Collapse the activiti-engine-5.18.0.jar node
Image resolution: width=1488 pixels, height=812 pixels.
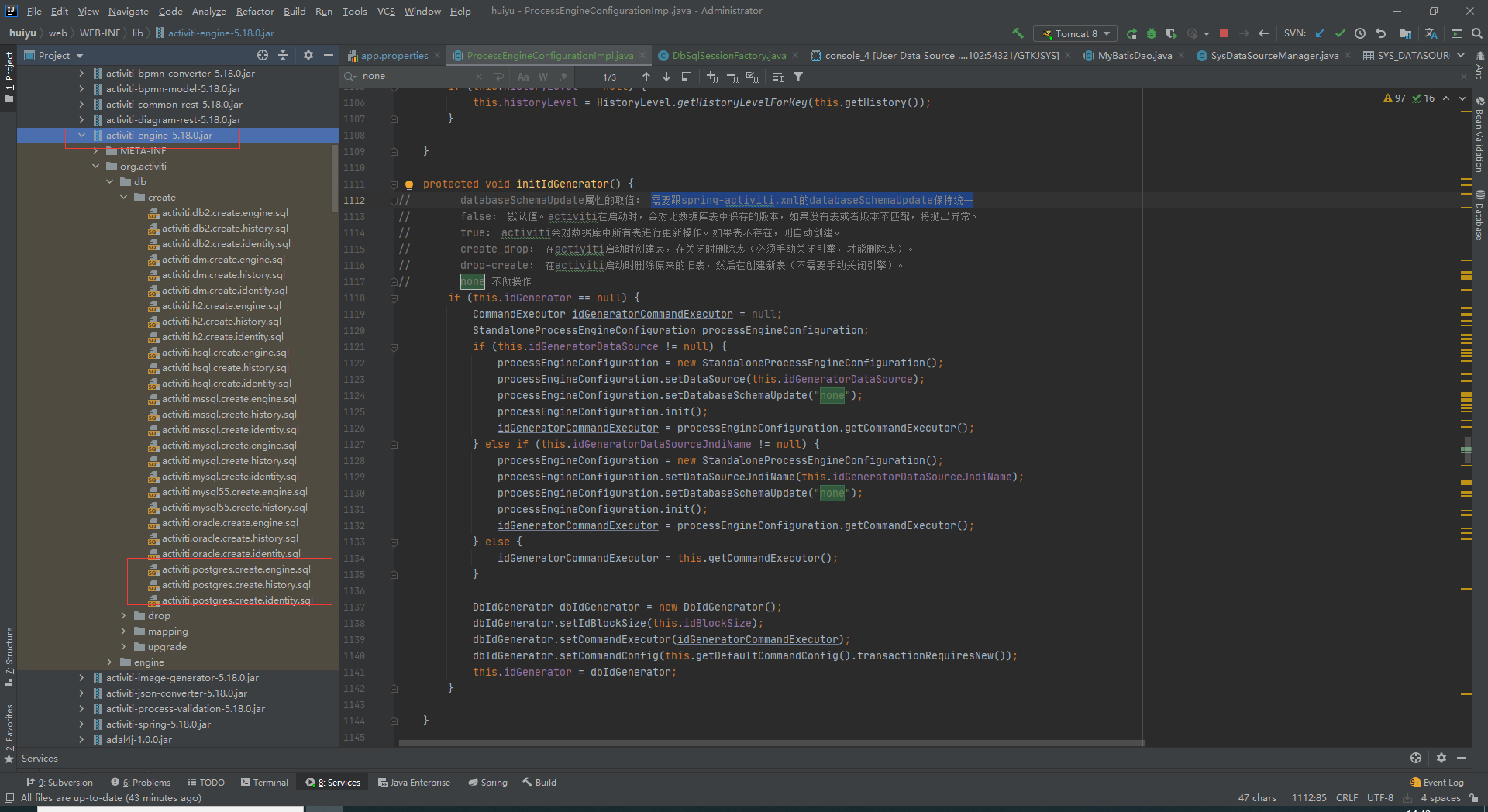81,135
